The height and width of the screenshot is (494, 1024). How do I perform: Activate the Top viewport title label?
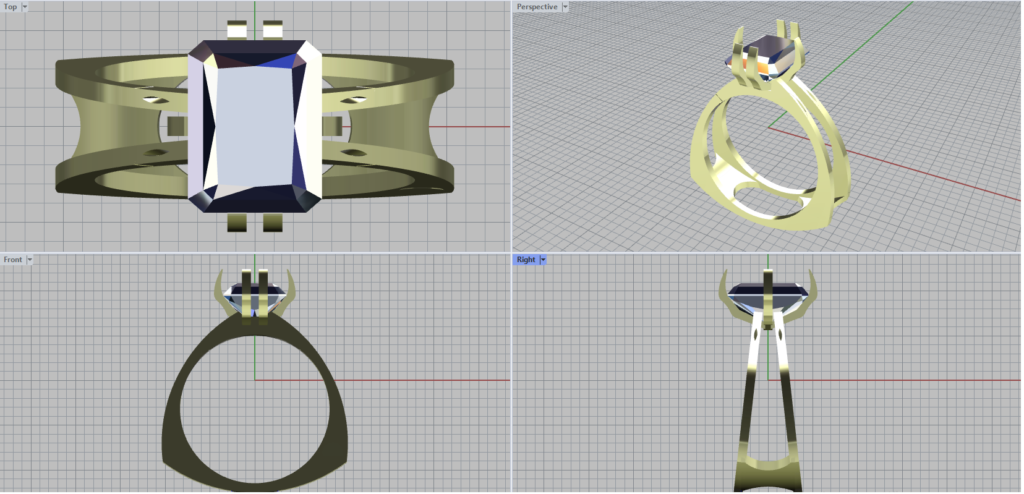[10, 7]
